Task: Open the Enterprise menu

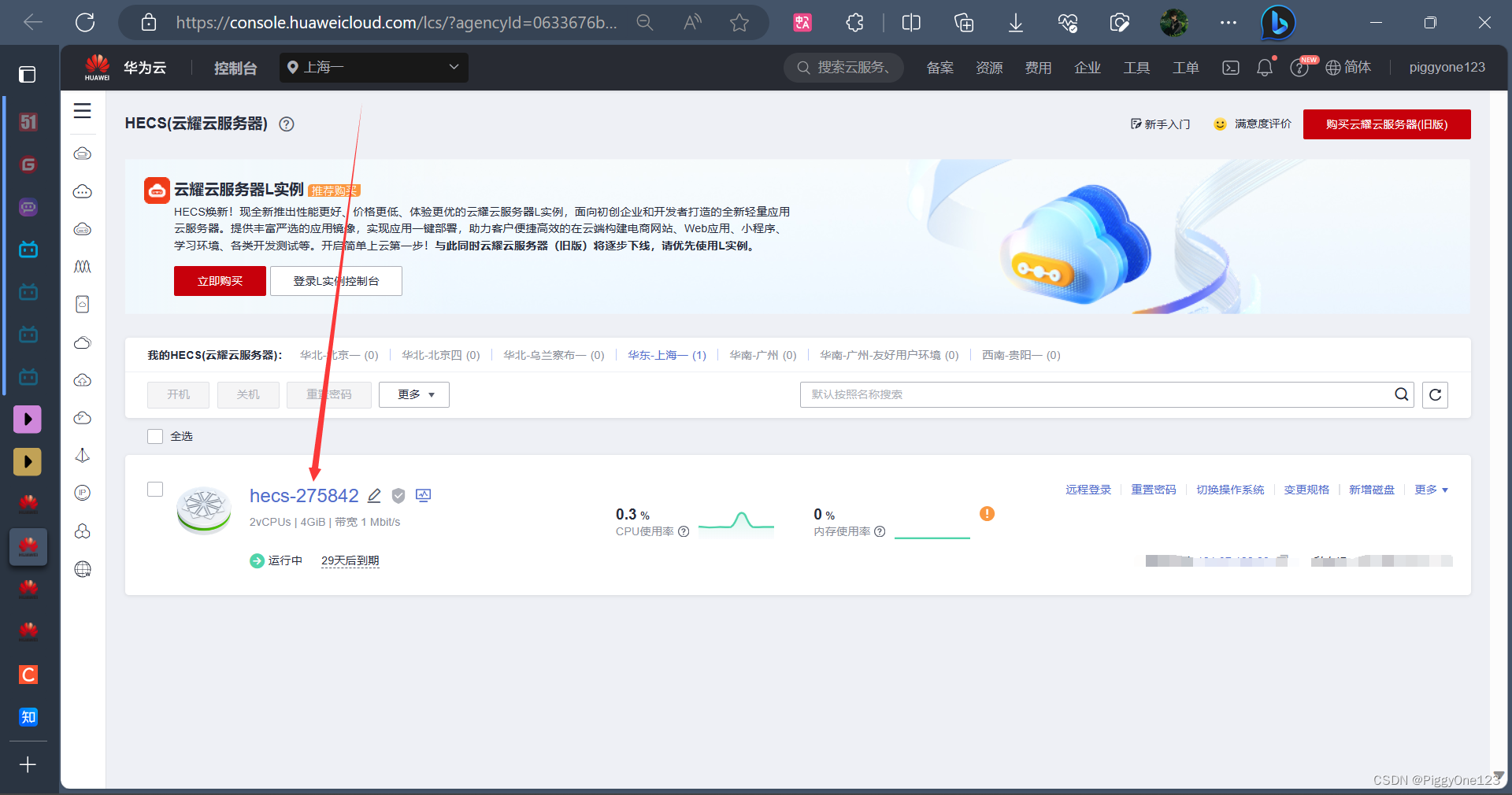Action: pyautogui.click(x=1088, y=68)
